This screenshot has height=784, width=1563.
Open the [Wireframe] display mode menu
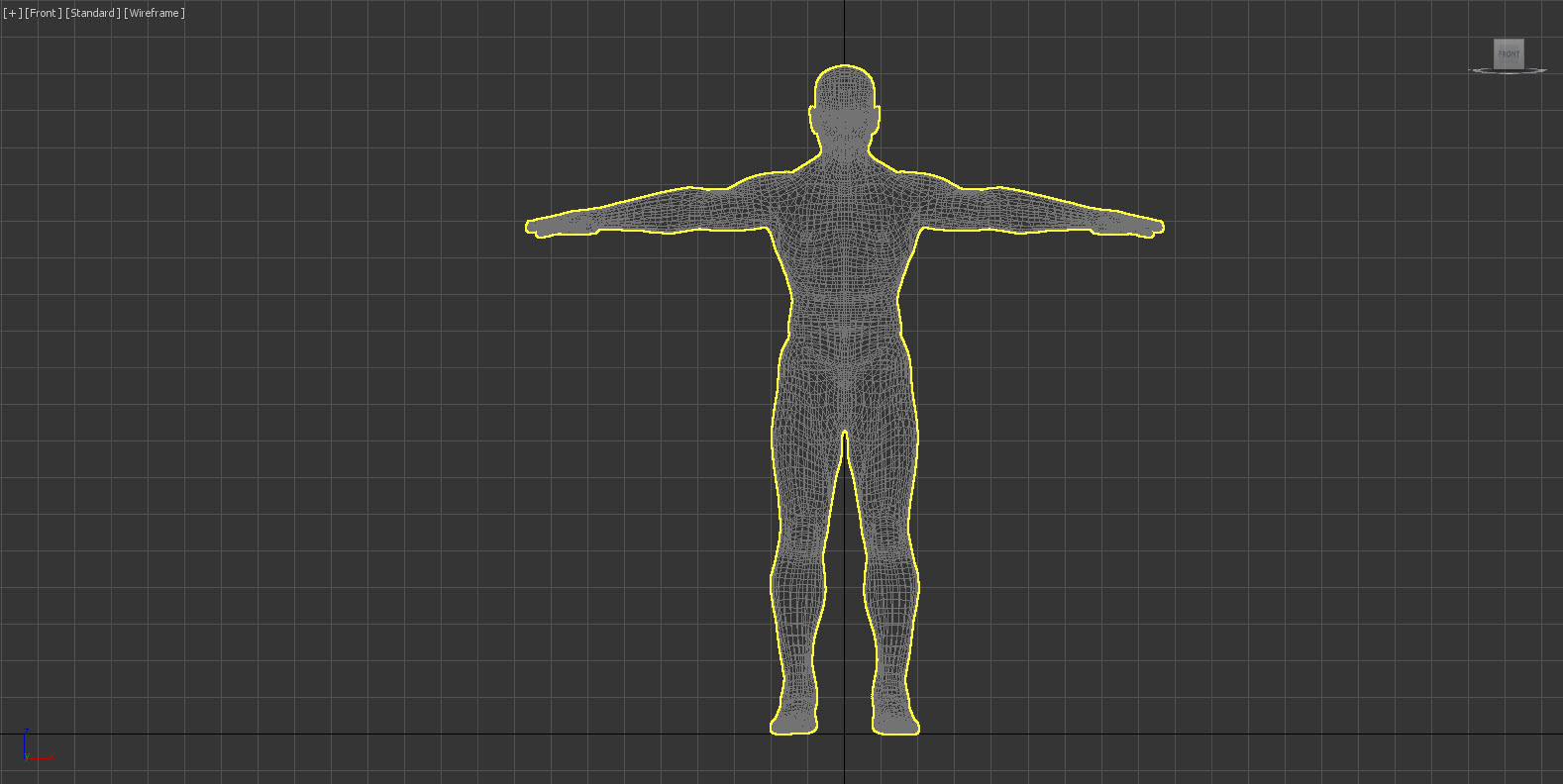(155, 13)
